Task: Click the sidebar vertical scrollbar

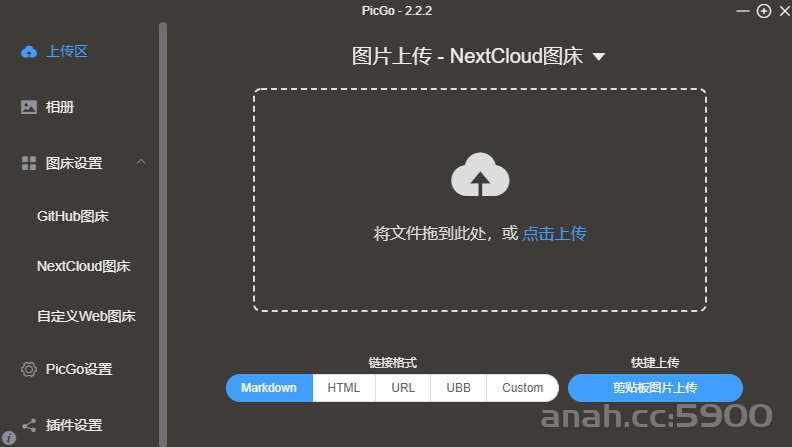Action: [163, 234]
